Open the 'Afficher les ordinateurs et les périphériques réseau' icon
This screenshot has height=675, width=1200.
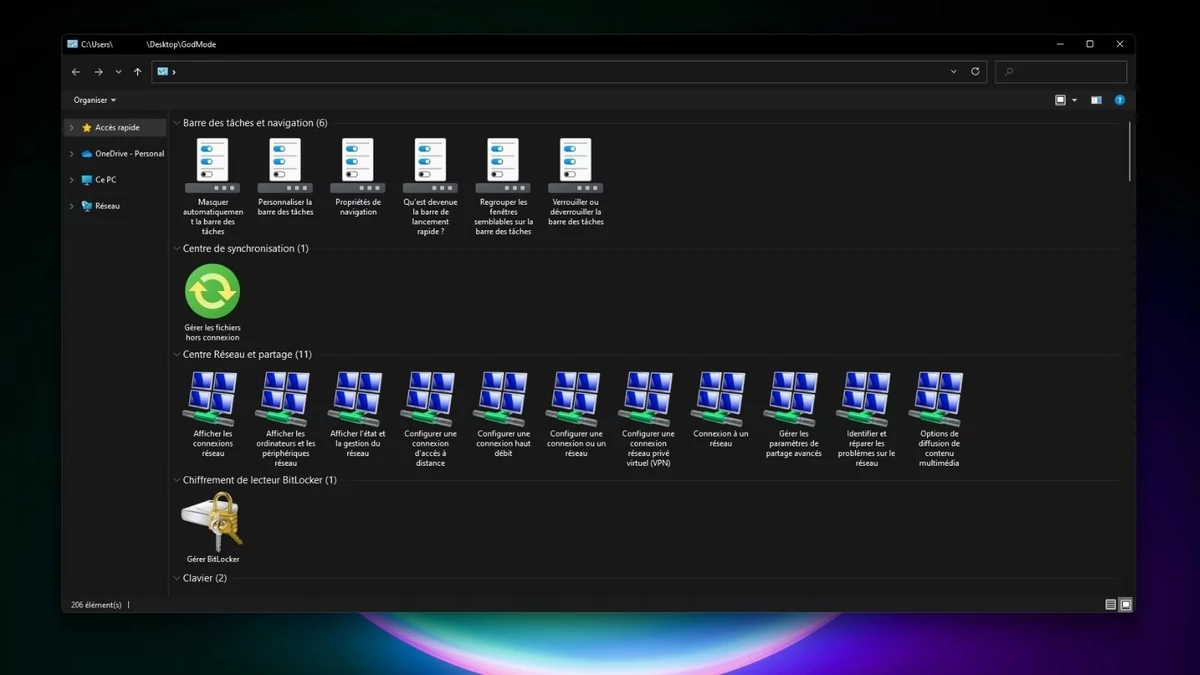(x=285, y=398)
